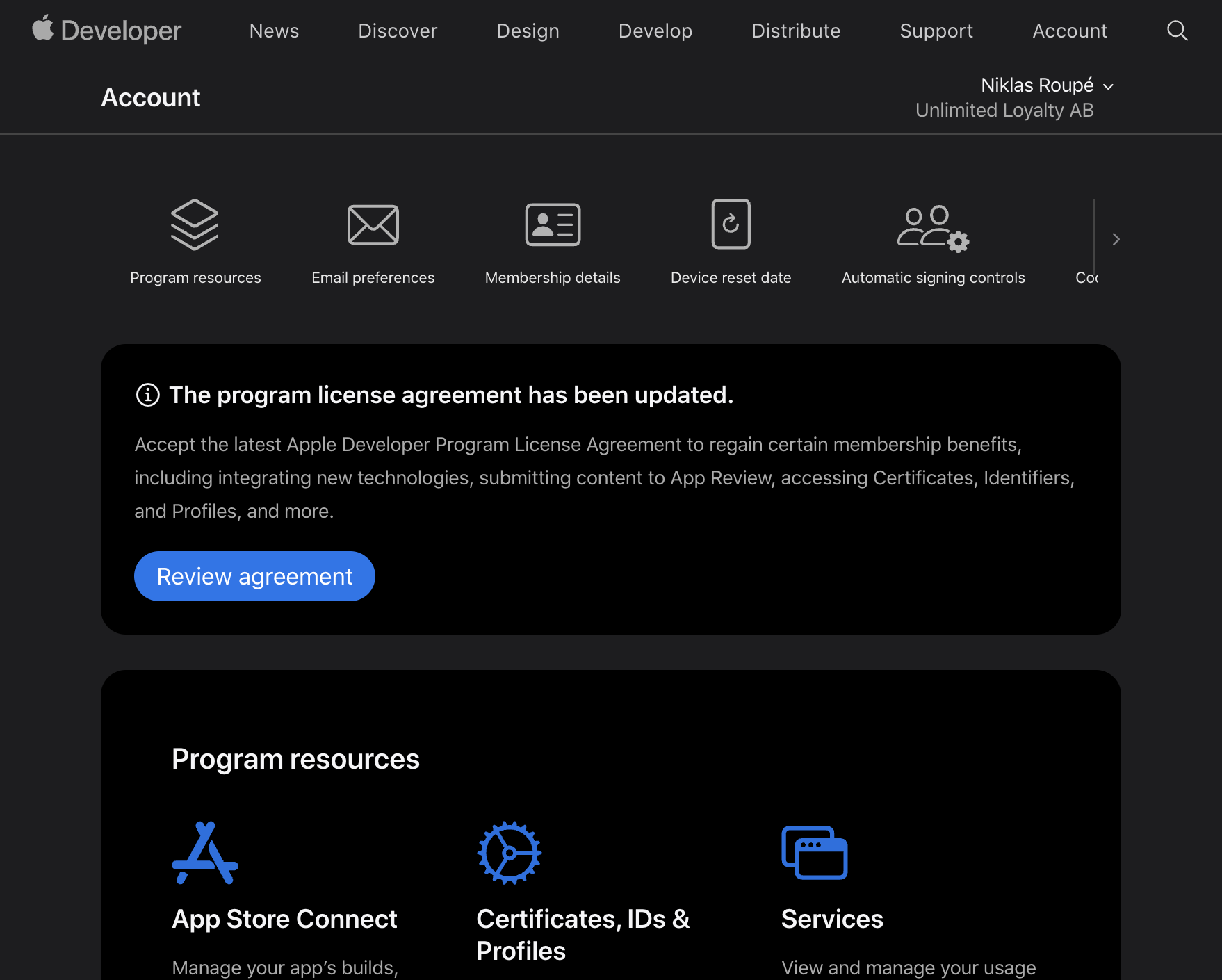Select Automatic signing controls label

pos(934,277)
